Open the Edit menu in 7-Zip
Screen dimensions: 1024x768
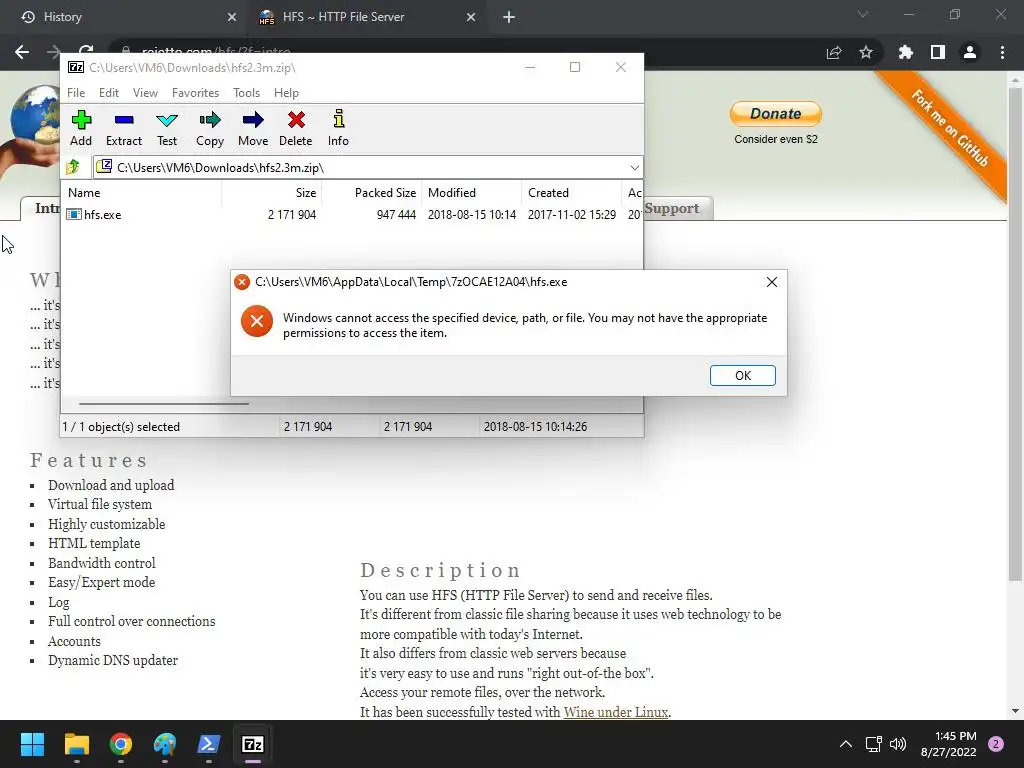(x=108, y=93)
